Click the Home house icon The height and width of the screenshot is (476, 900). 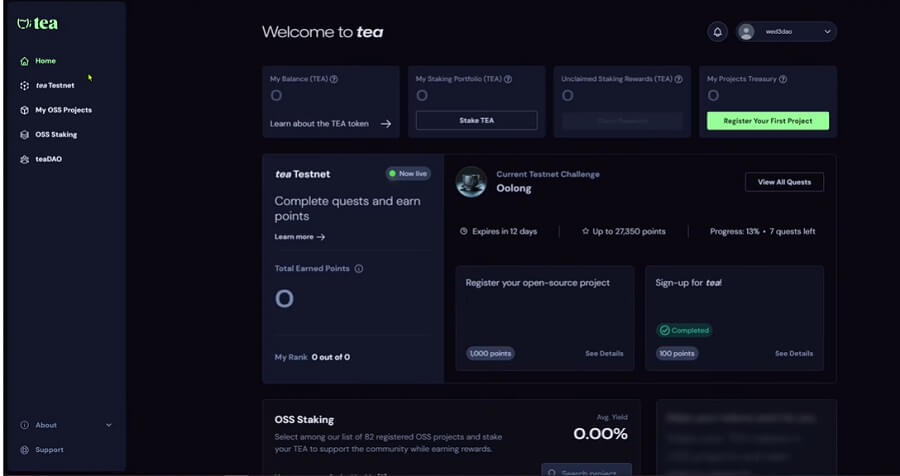click(24, 61)
